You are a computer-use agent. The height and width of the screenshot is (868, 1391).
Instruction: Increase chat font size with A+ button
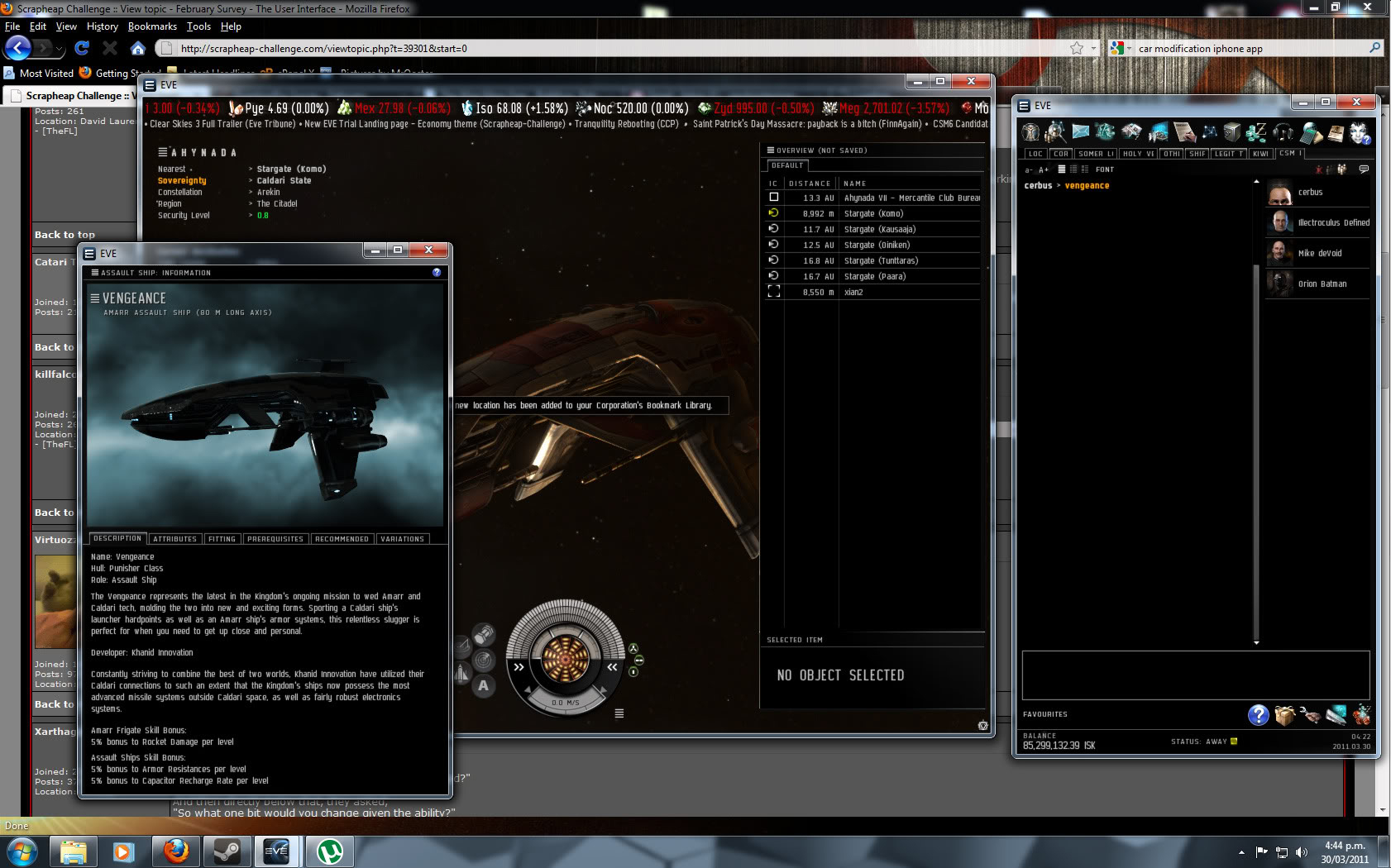point(1044,169)
